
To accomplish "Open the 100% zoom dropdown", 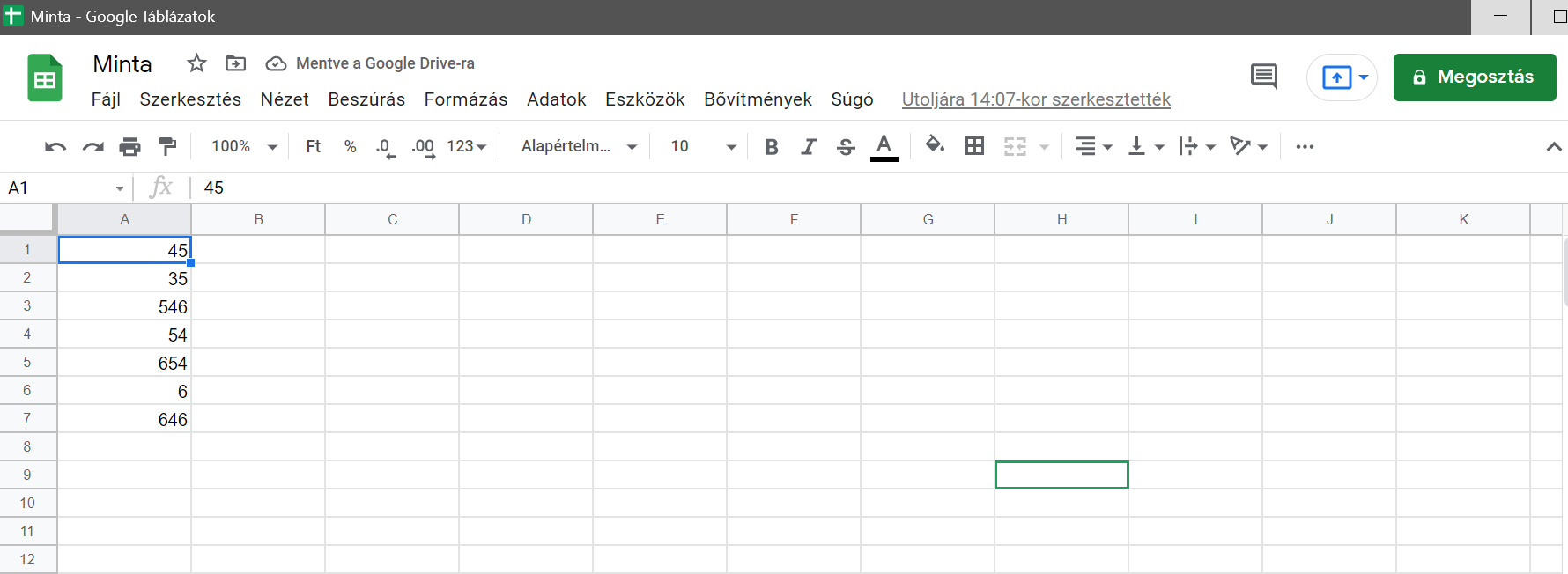I will [x=244, y=146].
